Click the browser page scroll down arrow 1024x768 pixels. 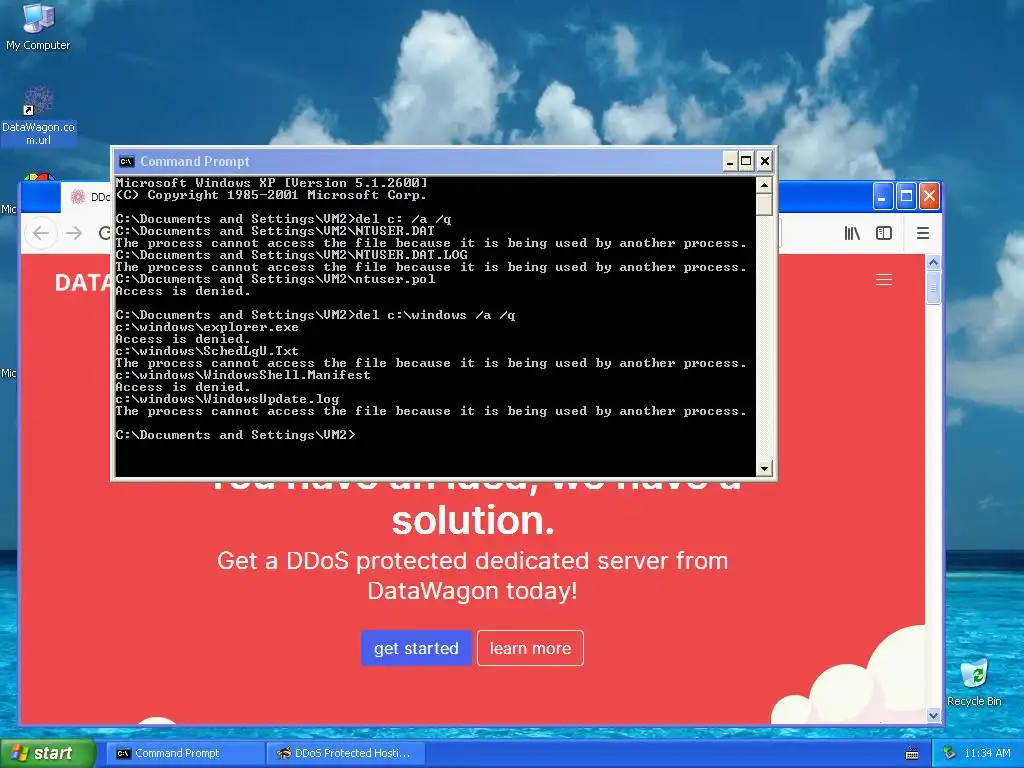pos(933,715)
